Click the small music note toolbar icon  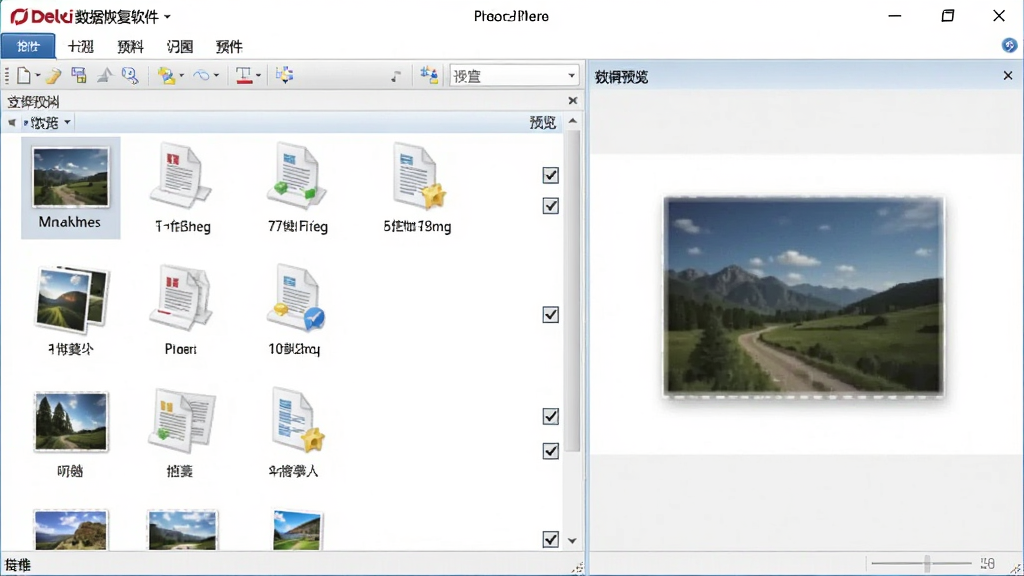[x=396, y=76]
